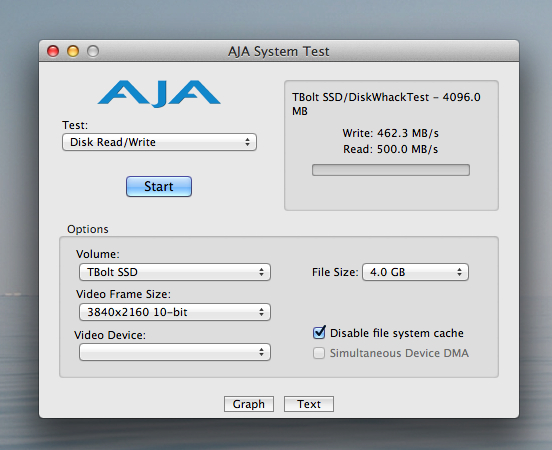Click the disabled zoom window button
The height and width of the screenshot is (450, 552).
click(93, 51)
